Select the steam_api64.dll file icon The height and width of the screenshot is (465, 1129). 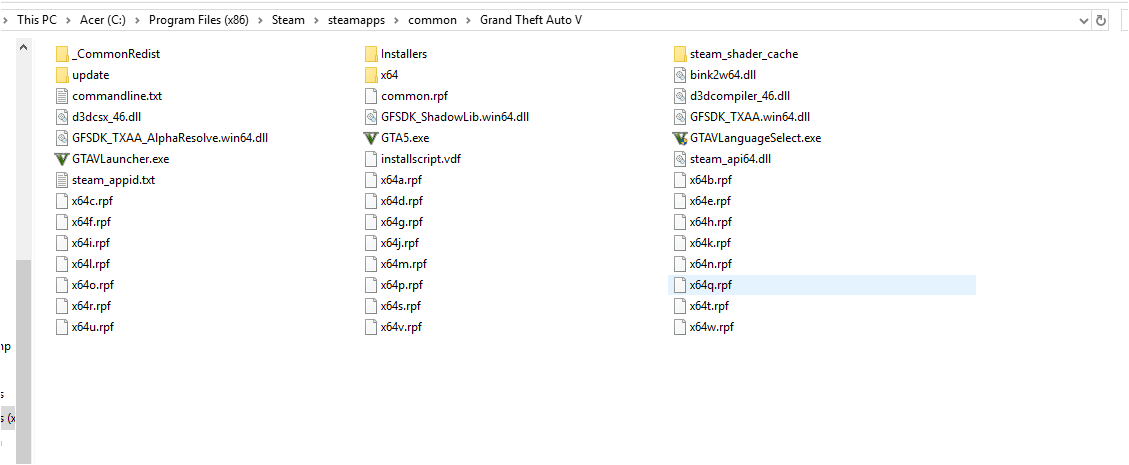tap(680, 159)
